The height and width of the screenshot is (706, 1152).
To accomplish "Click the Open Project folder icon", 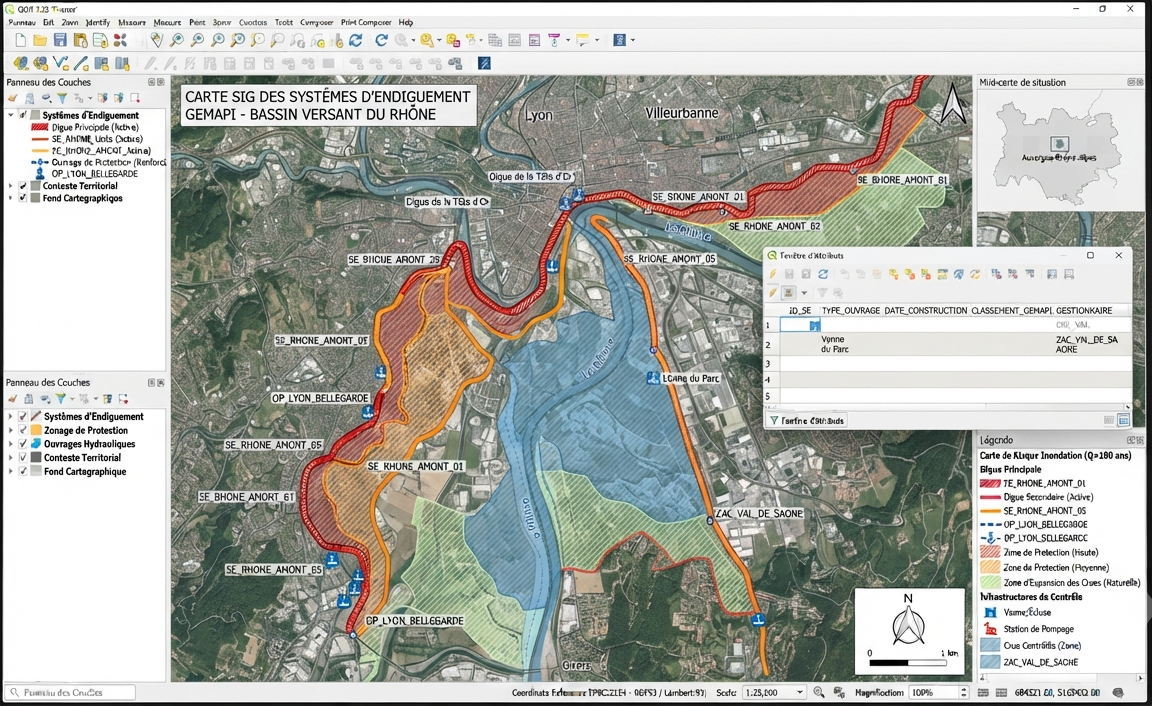I will 40,40.
